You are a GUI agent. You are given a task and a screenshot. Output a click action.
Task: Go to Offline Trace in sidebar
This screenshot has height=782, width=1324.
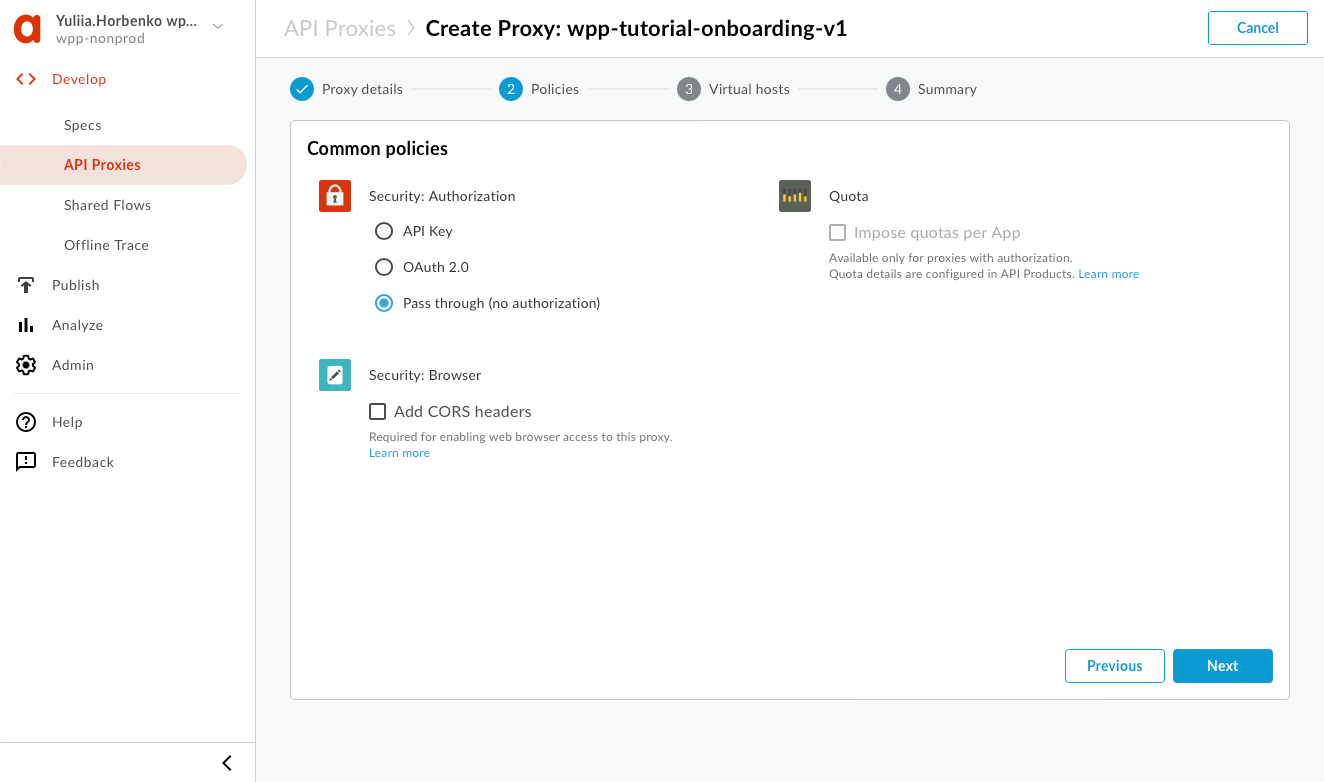(x=106, y=245)
